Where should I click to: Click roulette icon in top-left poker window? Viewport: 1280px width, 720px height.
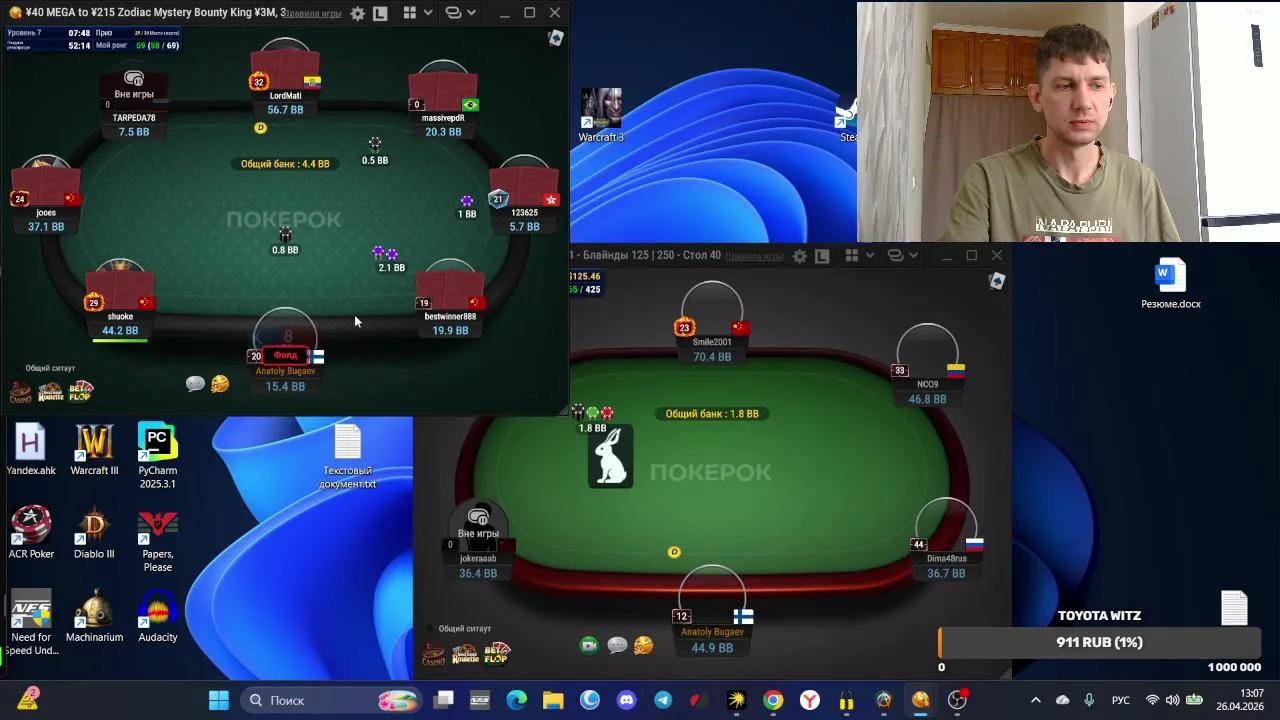[50, 391]
